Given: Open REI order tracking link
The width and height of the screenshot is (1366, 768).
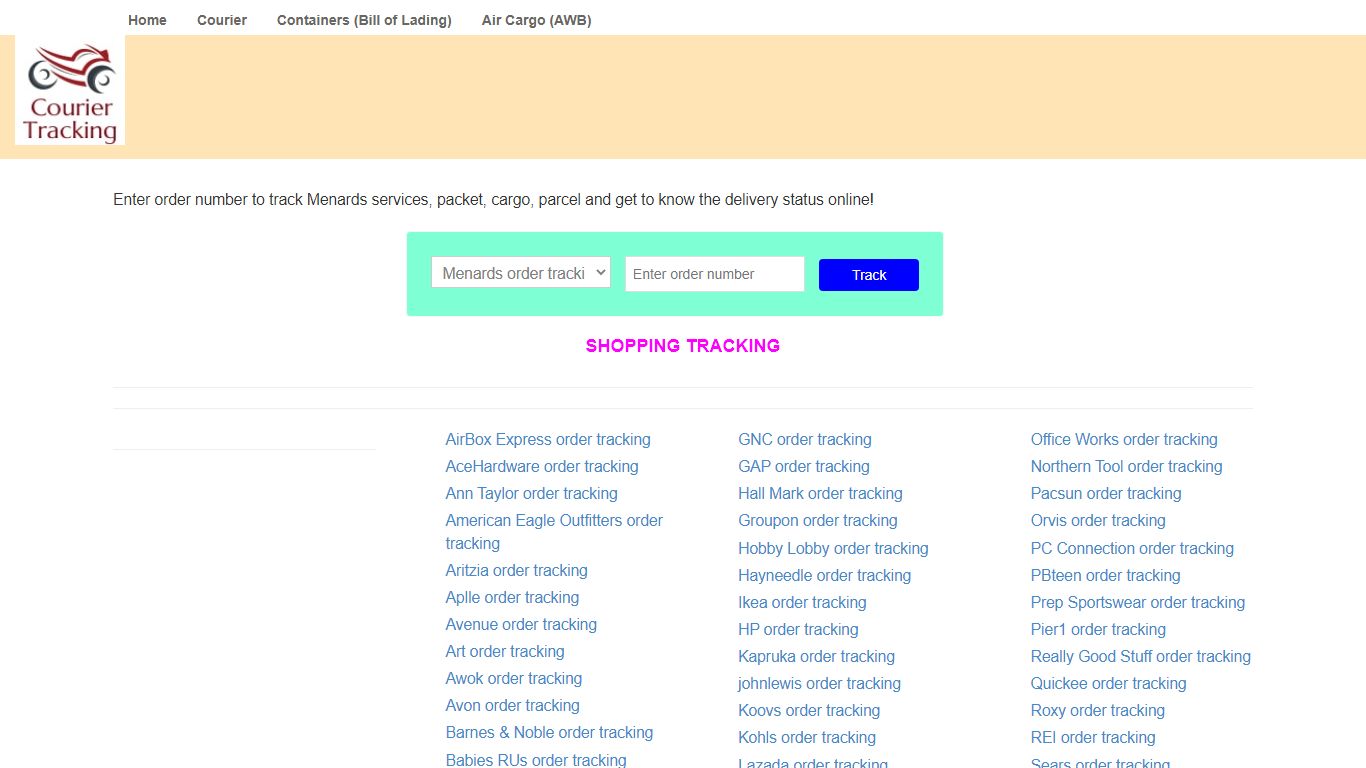Looking at the screenshot, I should (1093, 737).
